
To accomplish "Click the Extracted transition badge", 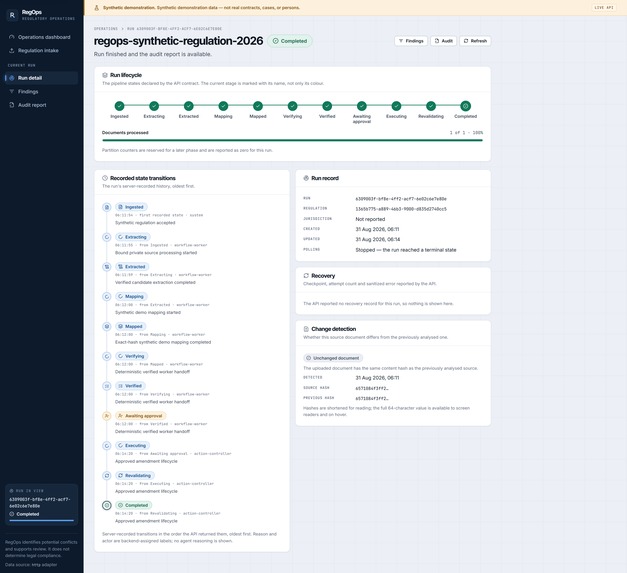I will pos(132,267).
